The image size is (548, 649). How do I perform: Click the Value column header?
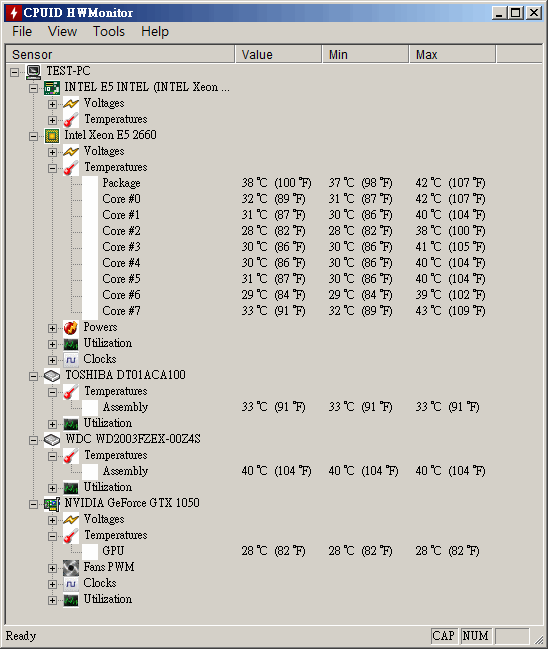[279, 55]
